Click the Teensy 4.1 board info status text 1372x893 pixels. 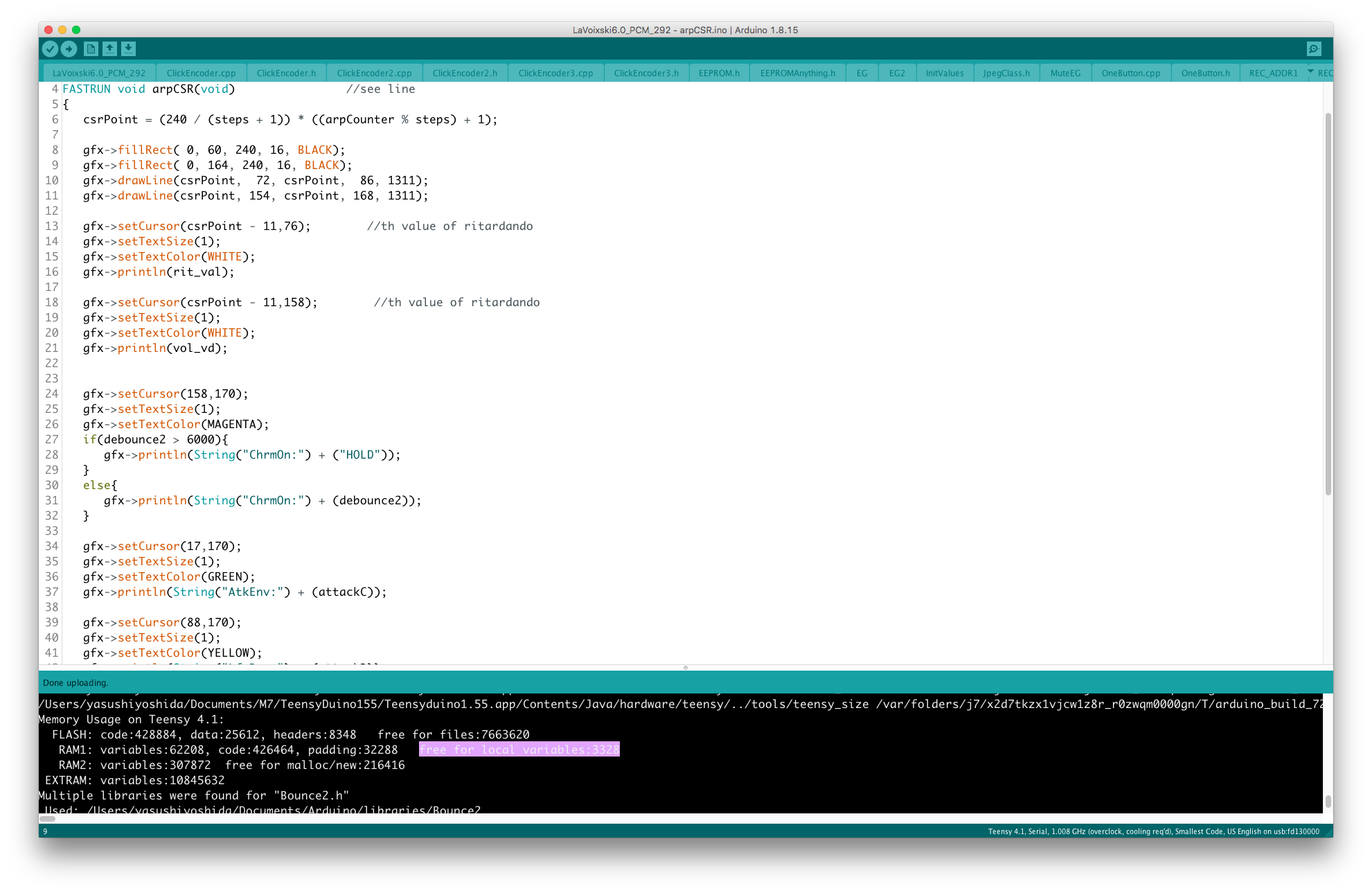(1154, 831)
